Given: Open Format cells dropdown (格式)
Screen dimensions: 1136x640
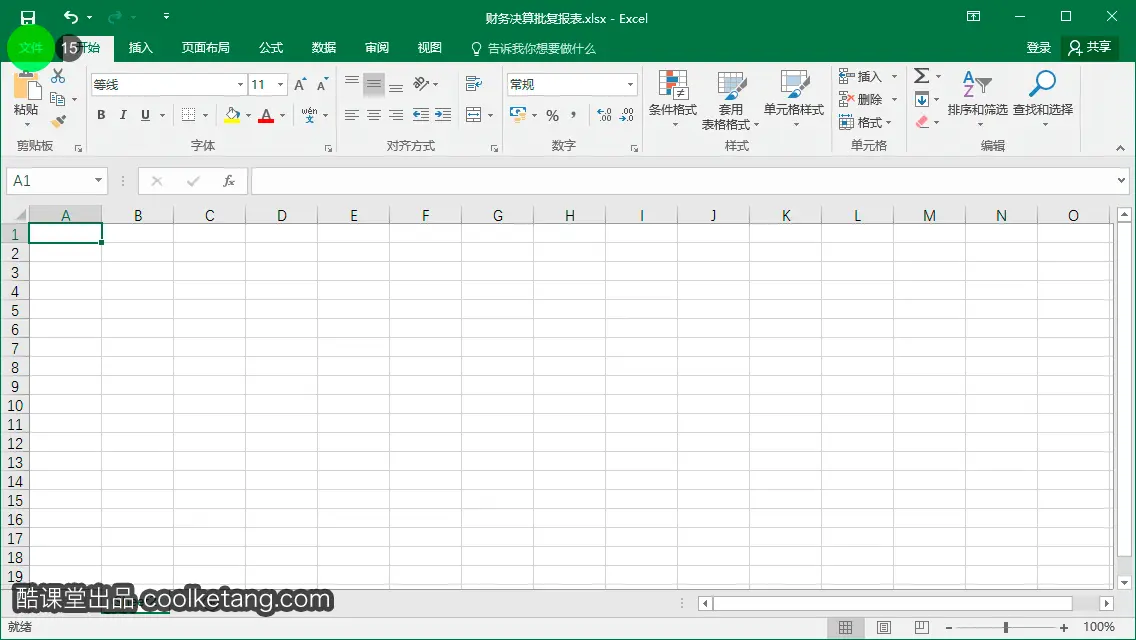Looking at the screenshot, I should 866,122.
